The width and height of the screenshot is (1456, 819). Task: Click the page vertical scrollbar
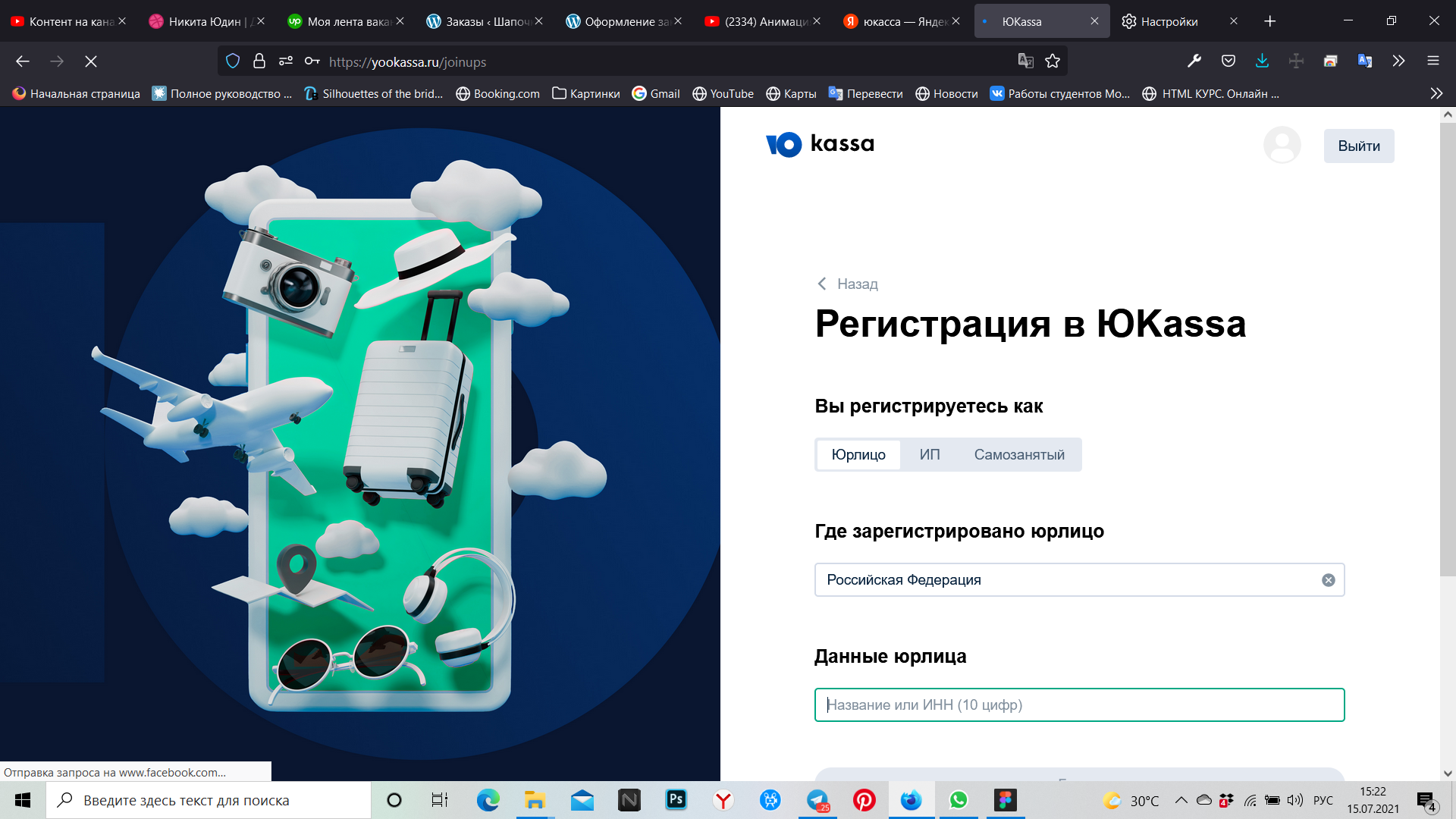(x=1448, y=349)
